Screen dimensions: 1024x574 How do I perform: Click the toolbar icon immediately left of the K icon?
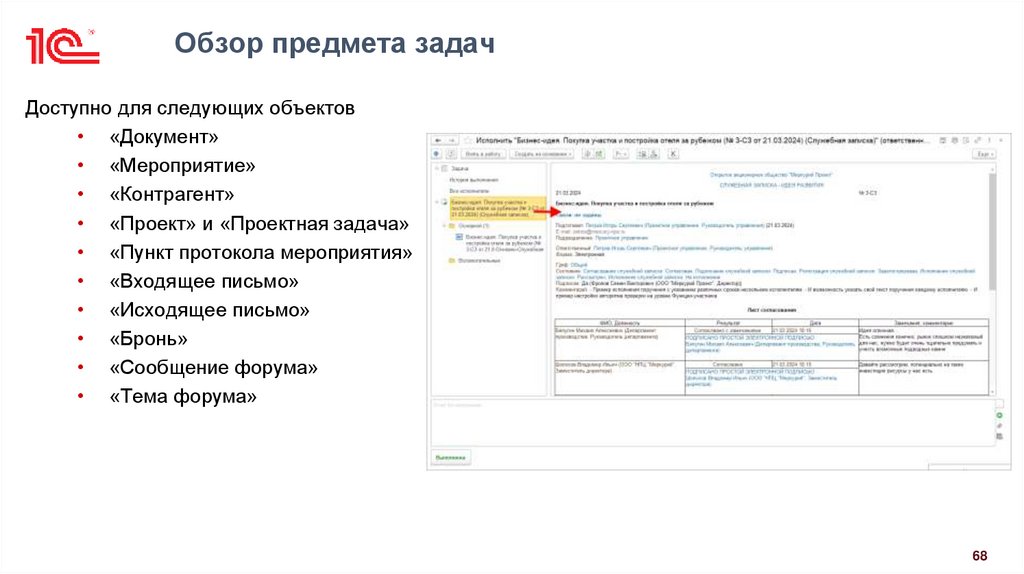654,154
